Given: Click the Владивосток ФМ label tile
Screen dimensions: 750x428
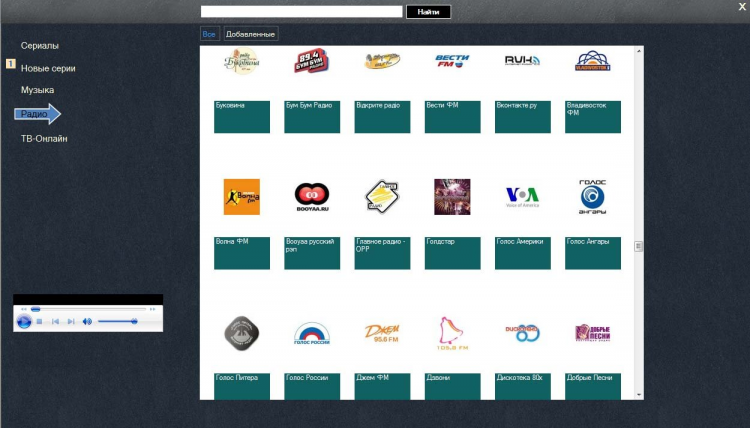Looking at the screenshot, I should click(593, 117).
